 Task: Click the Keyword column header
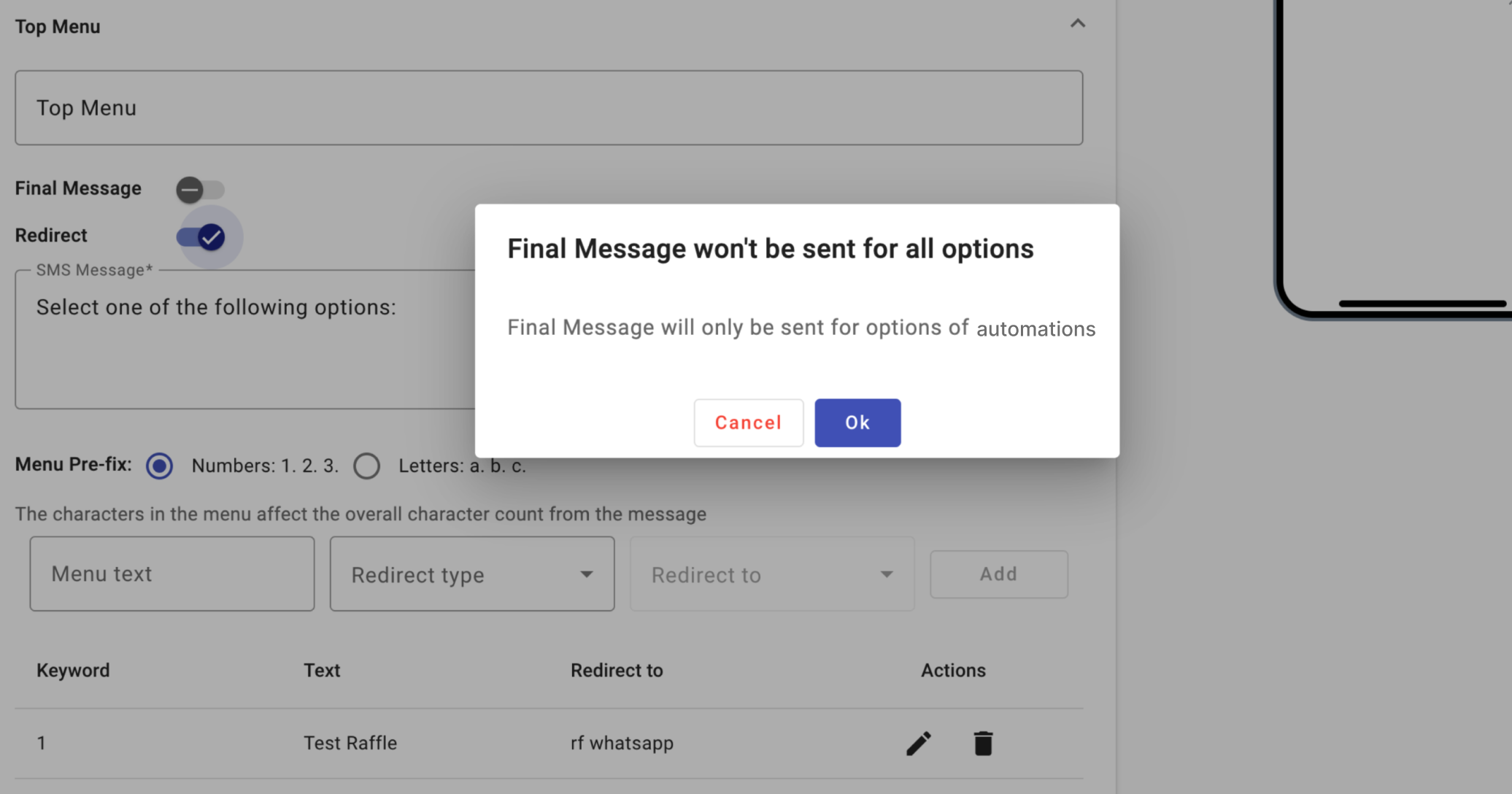[73, 670]
